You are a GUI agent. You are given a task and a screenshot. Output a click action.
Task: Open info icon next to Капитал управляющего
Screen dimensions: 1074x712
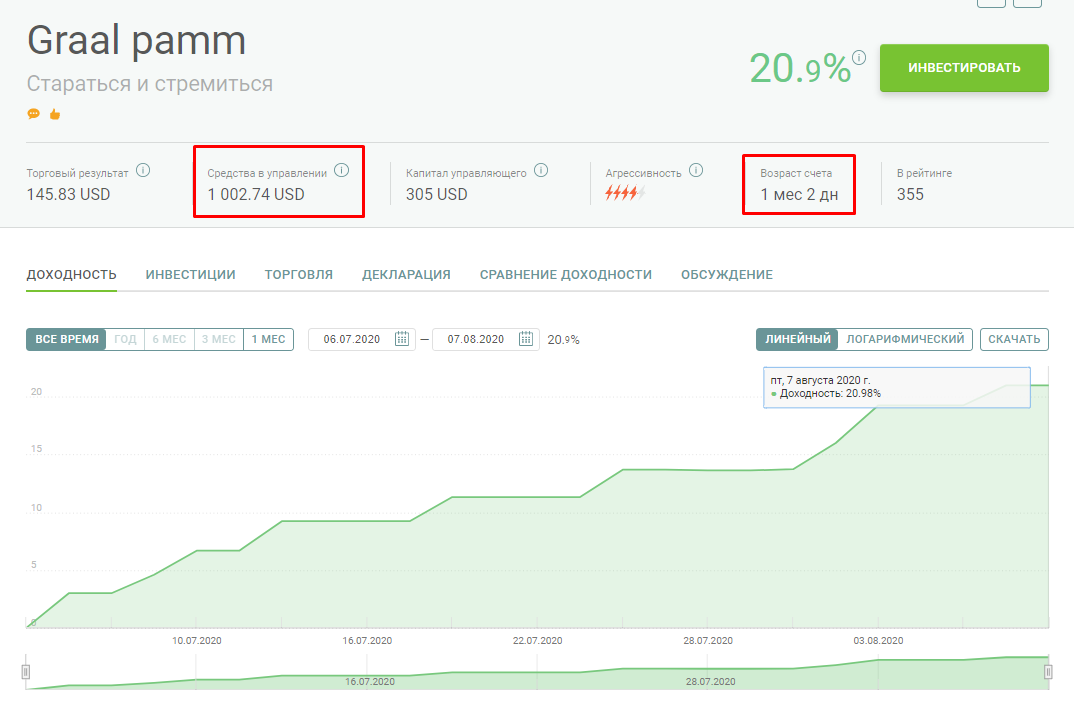pyautogui.click(x=541, y=171)
